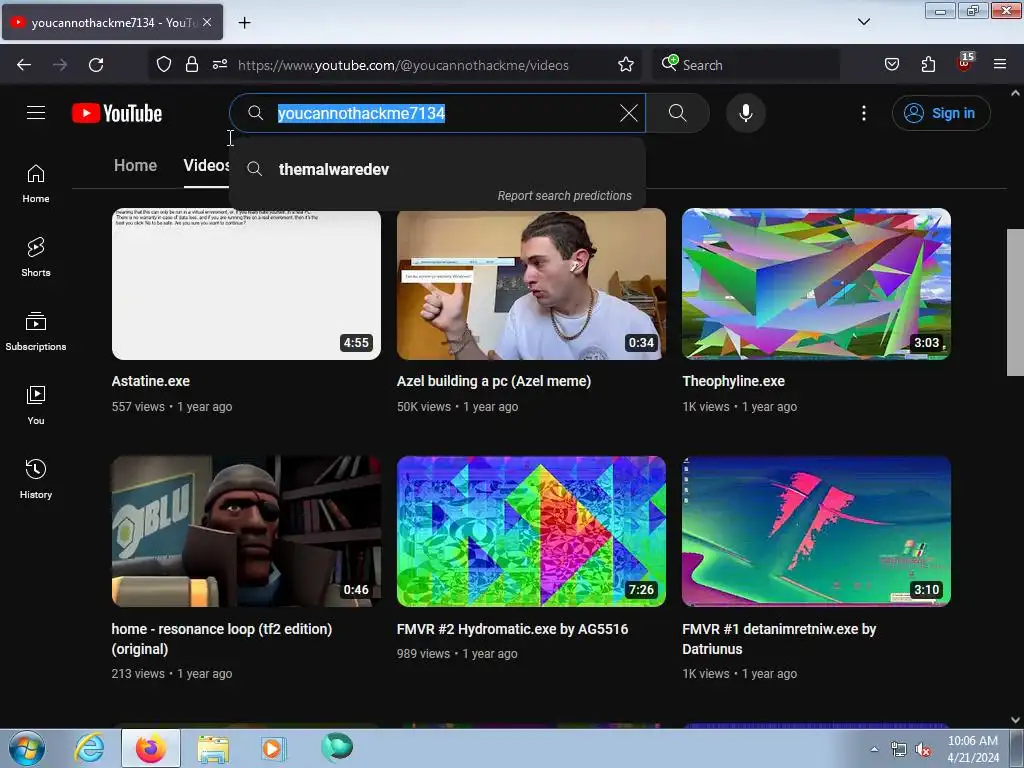Viewport: 1024px width, 768px height.
Task: Open site permissions icon in address bar
Action: (x=220, y=65)
